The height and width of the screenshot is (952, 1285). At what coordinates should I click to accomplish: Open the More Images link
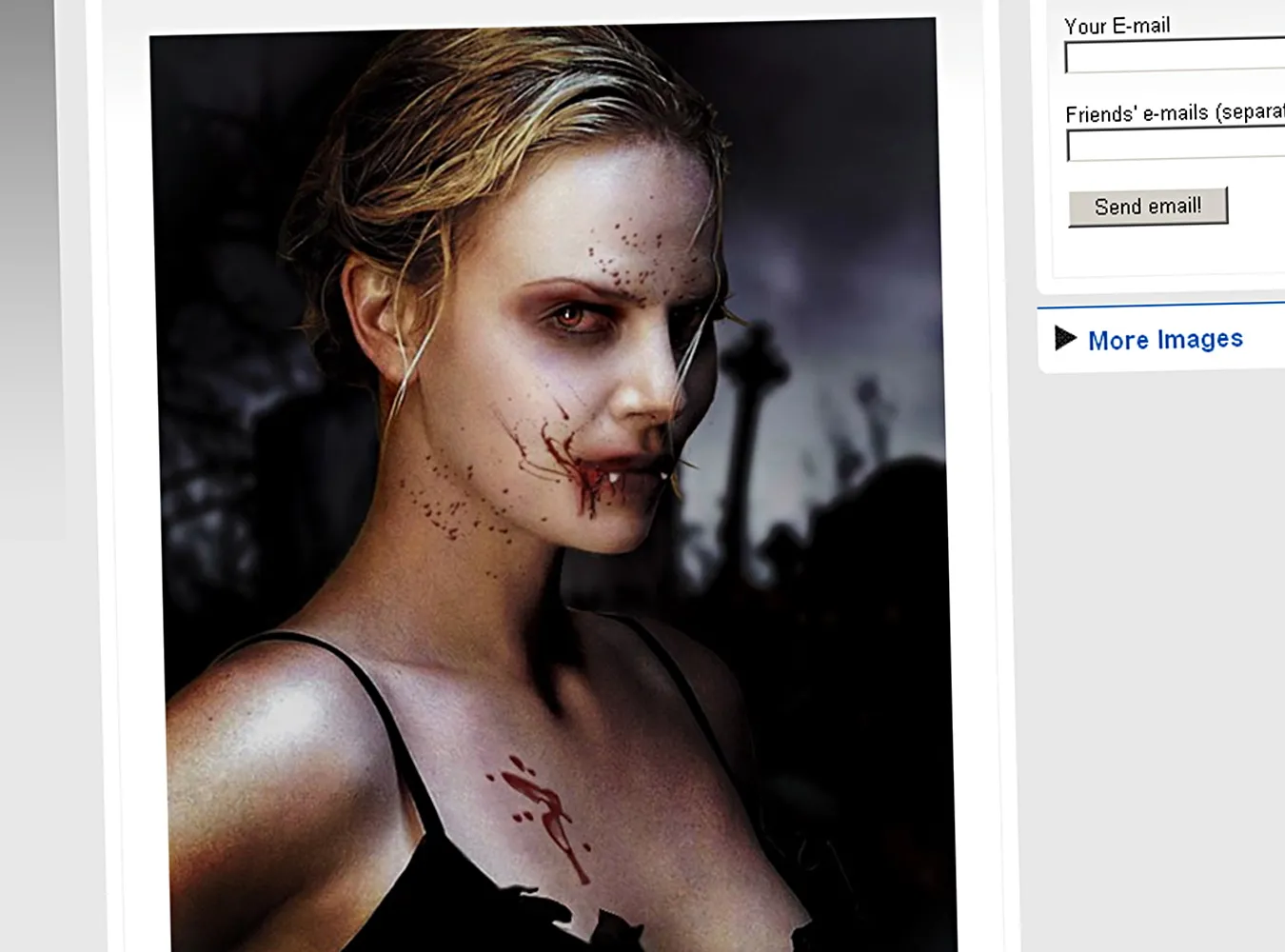point(1165,340)
